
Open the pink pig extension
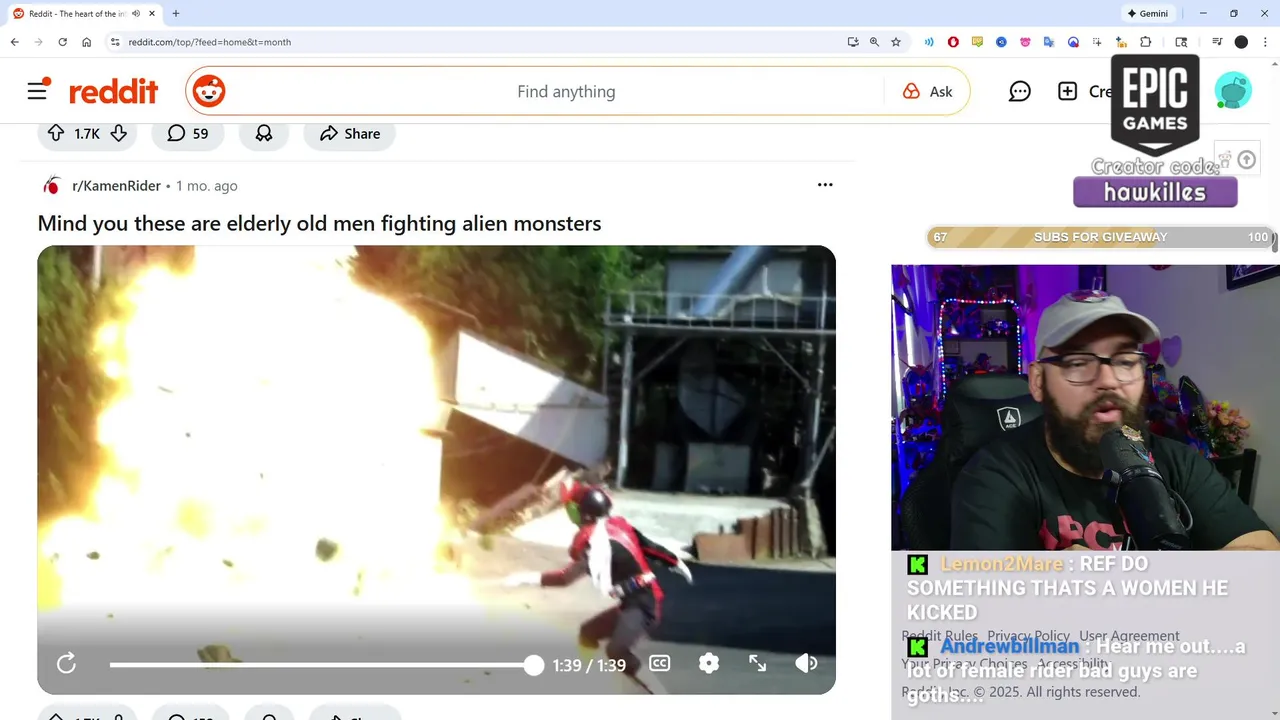pos(1025,42)
